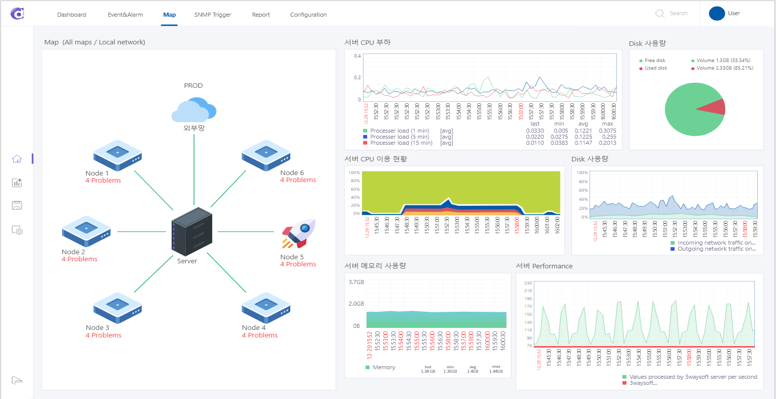Click the bottom-left sidebar collapse icon
Viewport: 776px width, 399px height.
coord(17,380)
